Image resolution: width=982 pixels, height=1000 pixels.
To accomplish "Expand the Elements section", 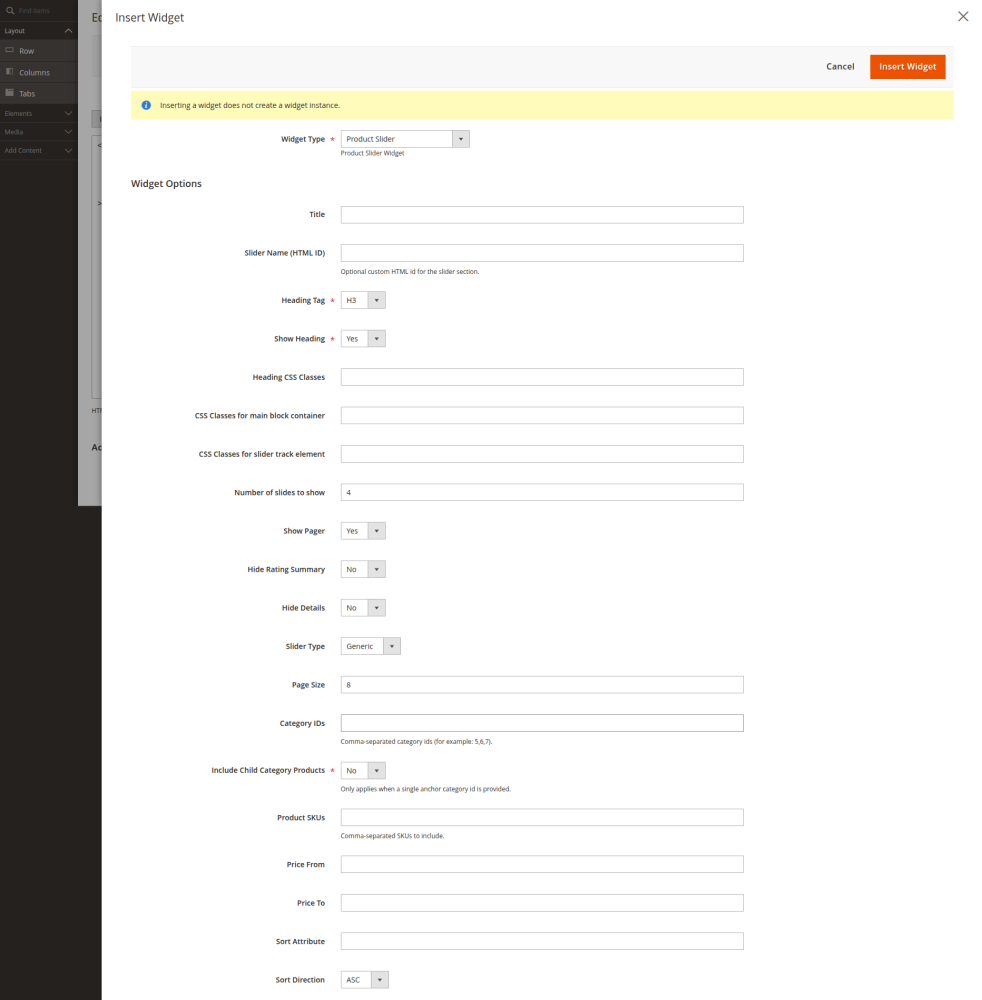I will (68, 114).
